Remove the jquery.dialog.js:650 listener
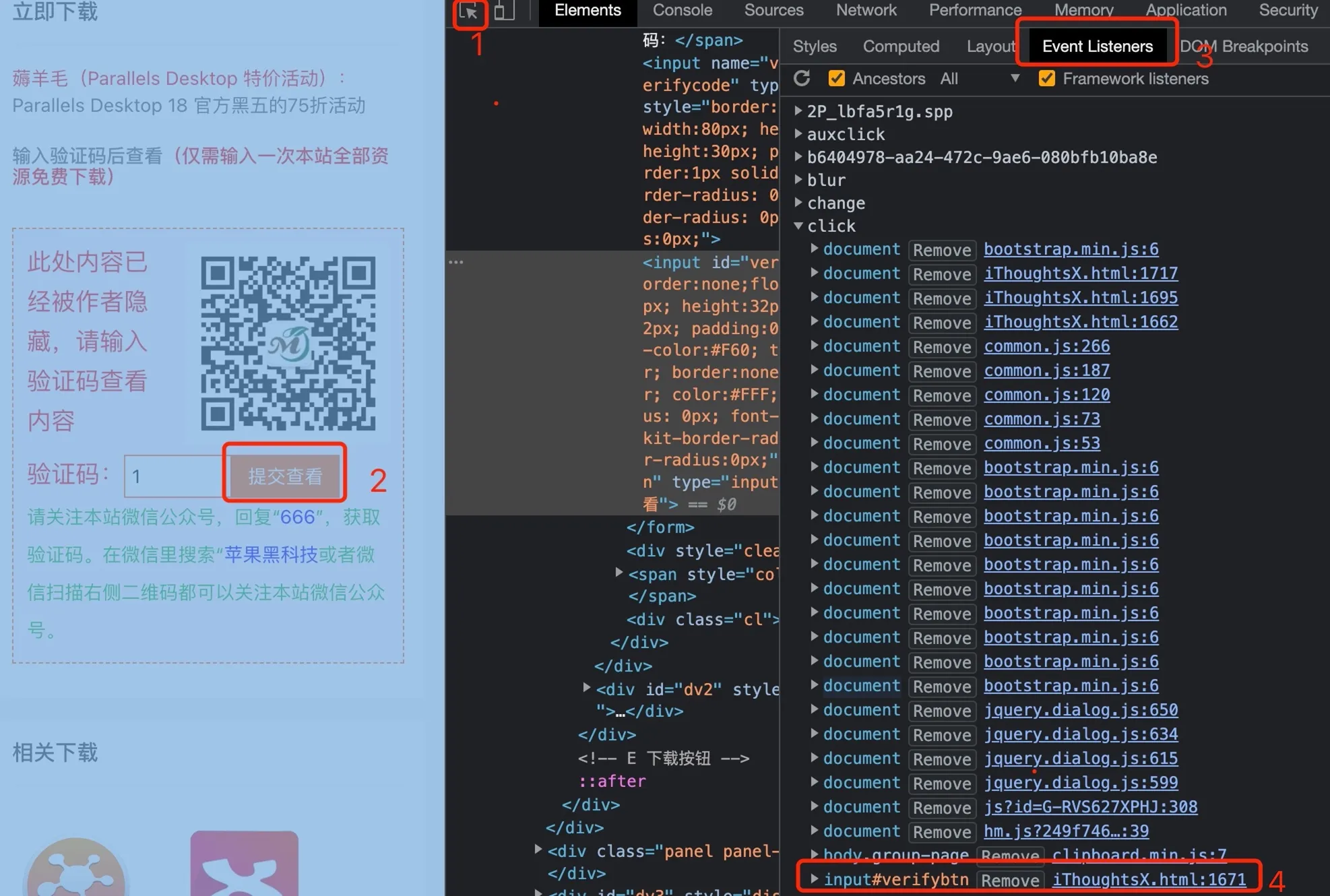1330x896 pixels. (942, 711)
